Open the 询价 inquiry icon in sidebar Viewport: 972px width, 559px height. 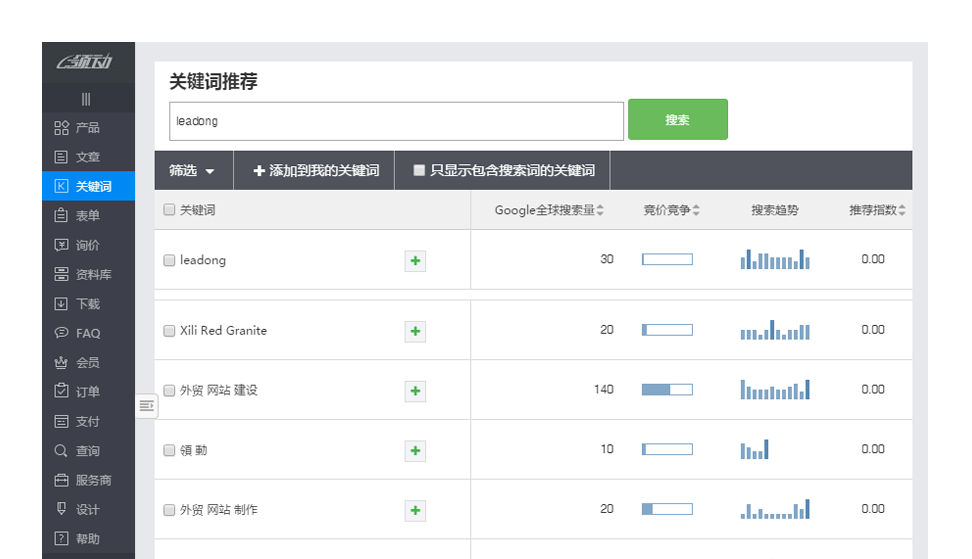pos(62,245)
